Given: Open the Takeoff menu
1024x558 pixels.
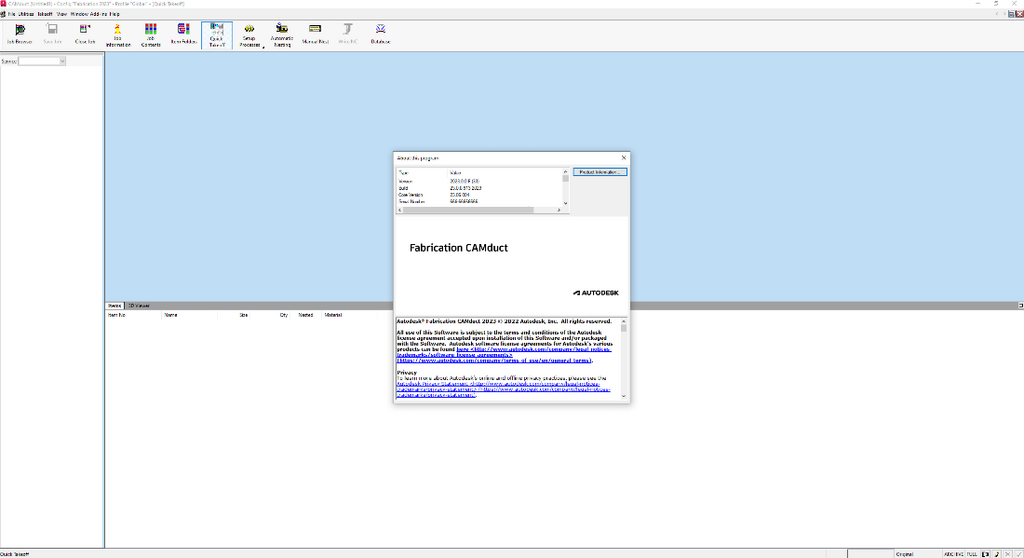Looking at the screenshot, I should (x=45, y=14).
